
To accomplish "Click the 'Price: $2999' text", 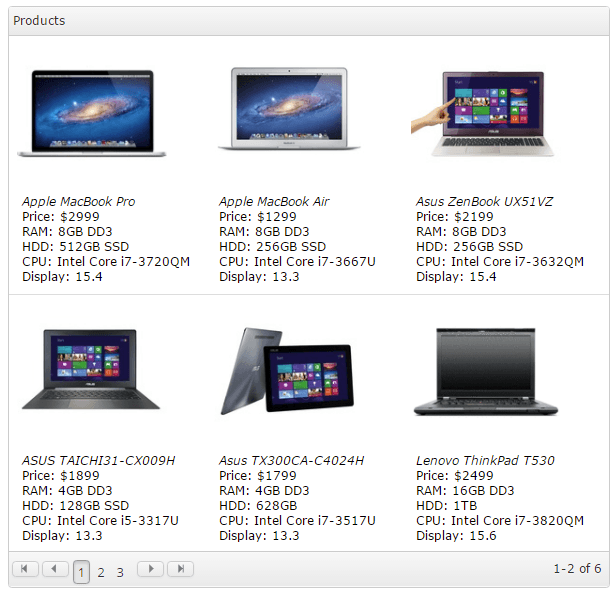I will coord(61,216).
